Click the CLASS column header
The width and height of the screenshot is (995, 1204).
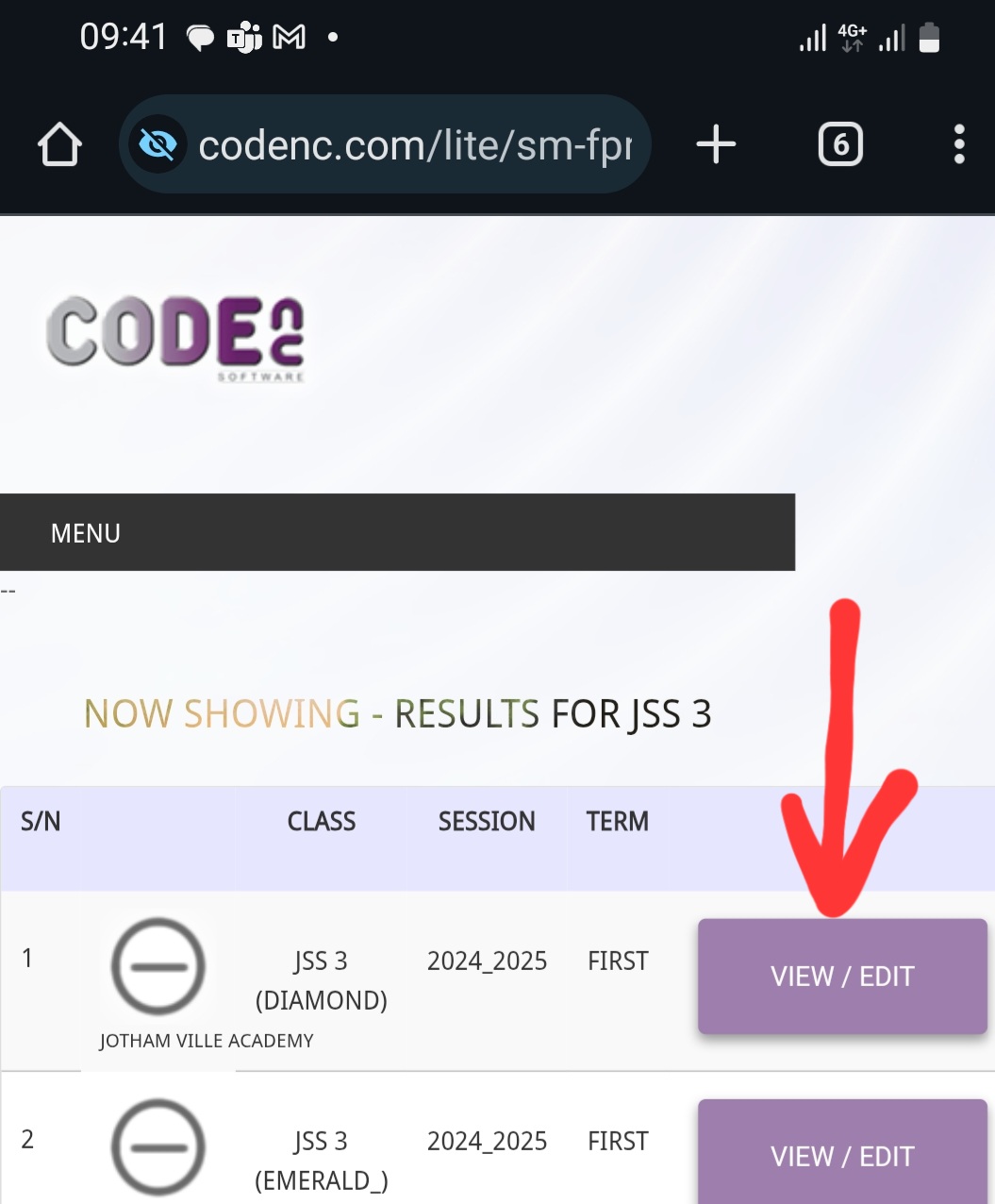322,822
